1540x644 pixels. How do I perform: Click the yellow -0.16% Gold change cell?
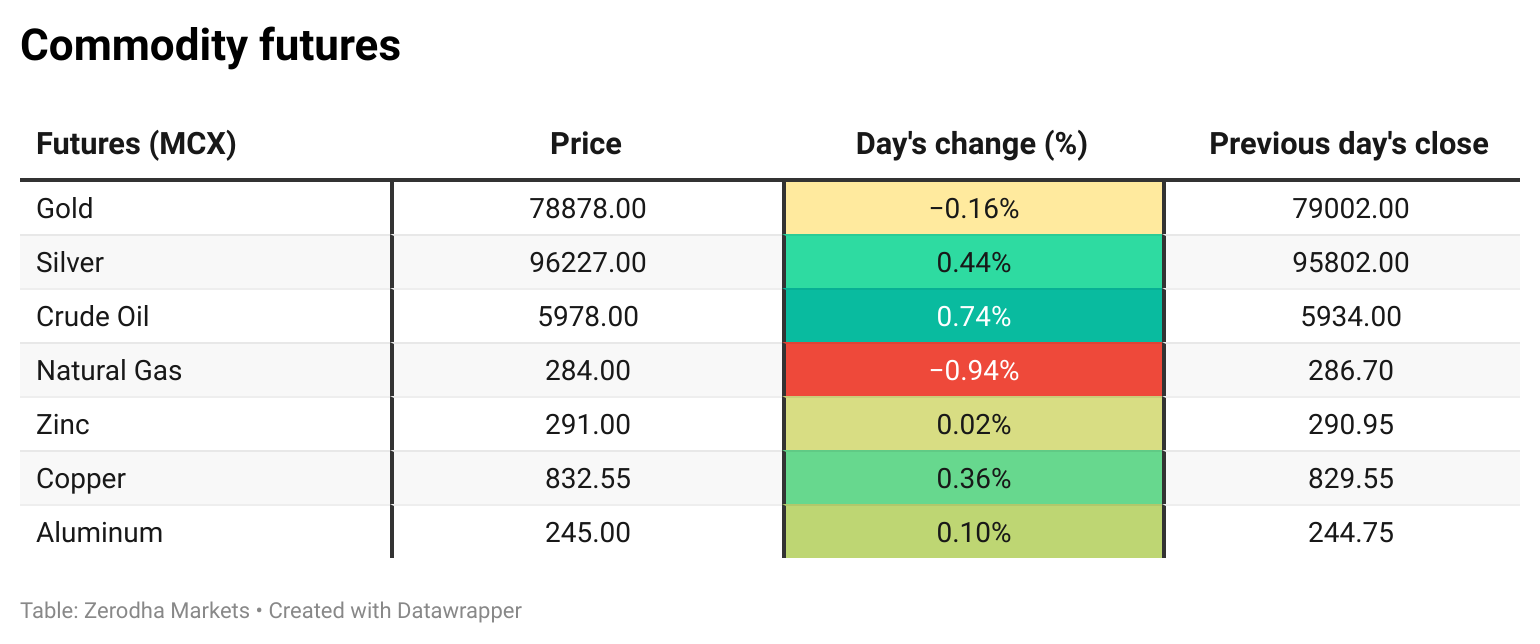coord(974,208)
